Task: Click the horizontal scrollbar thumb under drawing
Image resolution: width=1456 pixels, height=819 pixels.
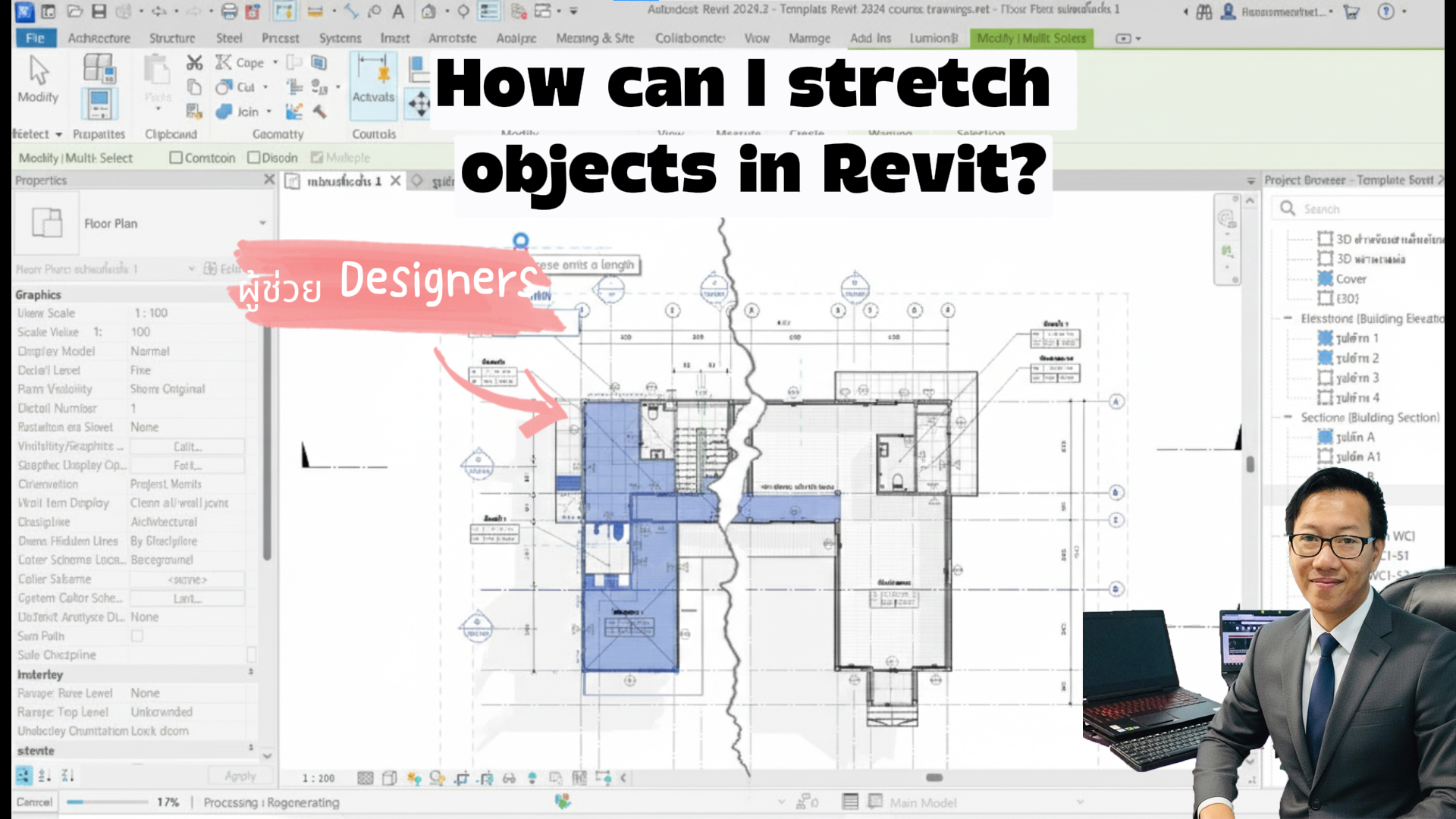Action: coord(934,777)
